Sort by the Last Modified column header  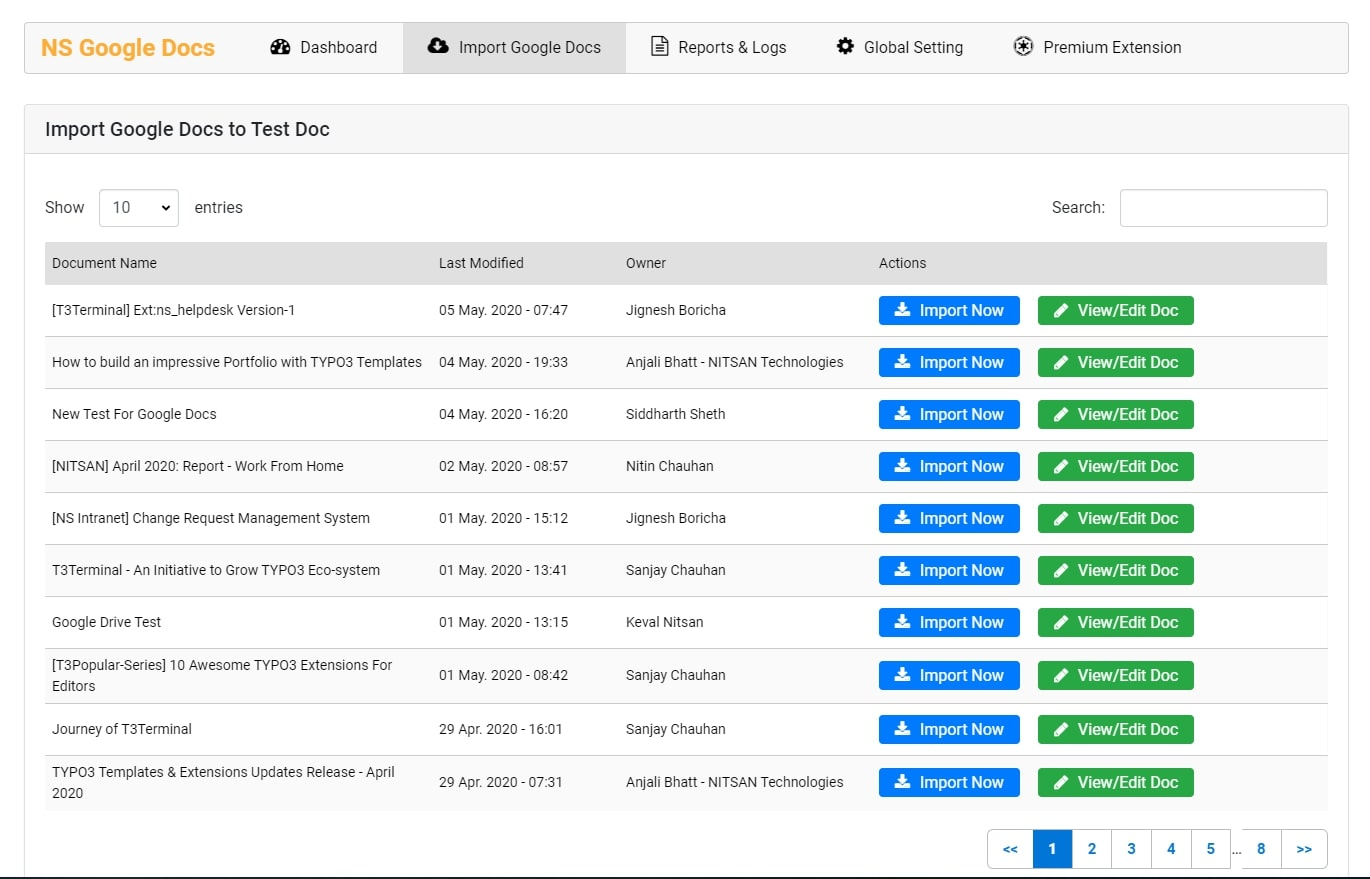[481, 263]
